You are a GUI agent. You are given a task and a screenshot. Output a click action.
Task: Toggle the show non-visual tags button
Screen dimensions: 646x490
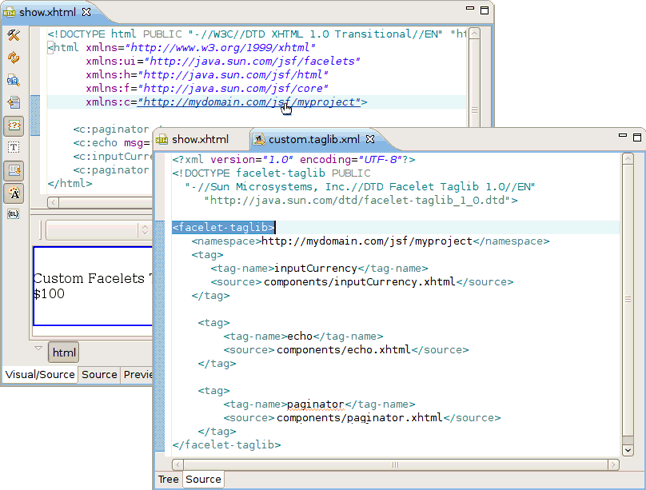click(14, 125)
